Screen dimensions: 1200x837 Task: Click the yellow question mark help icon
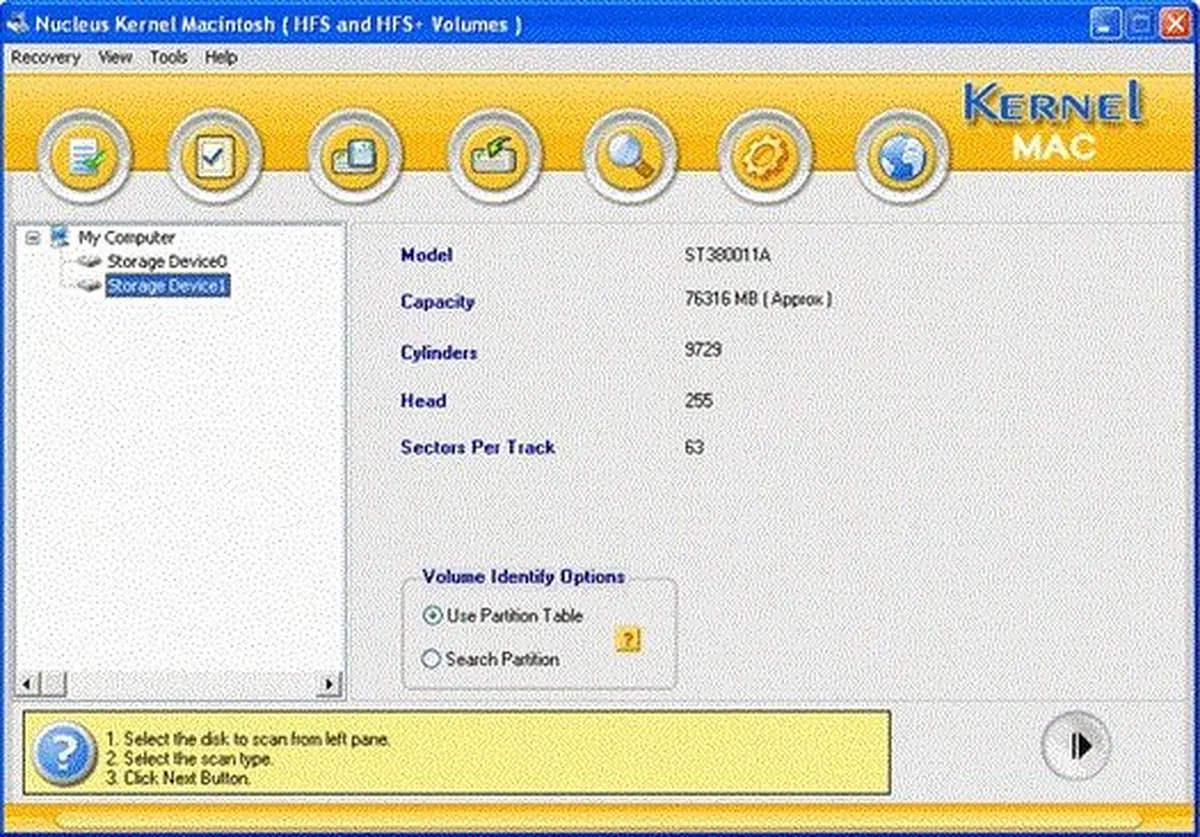pos(628,640)
